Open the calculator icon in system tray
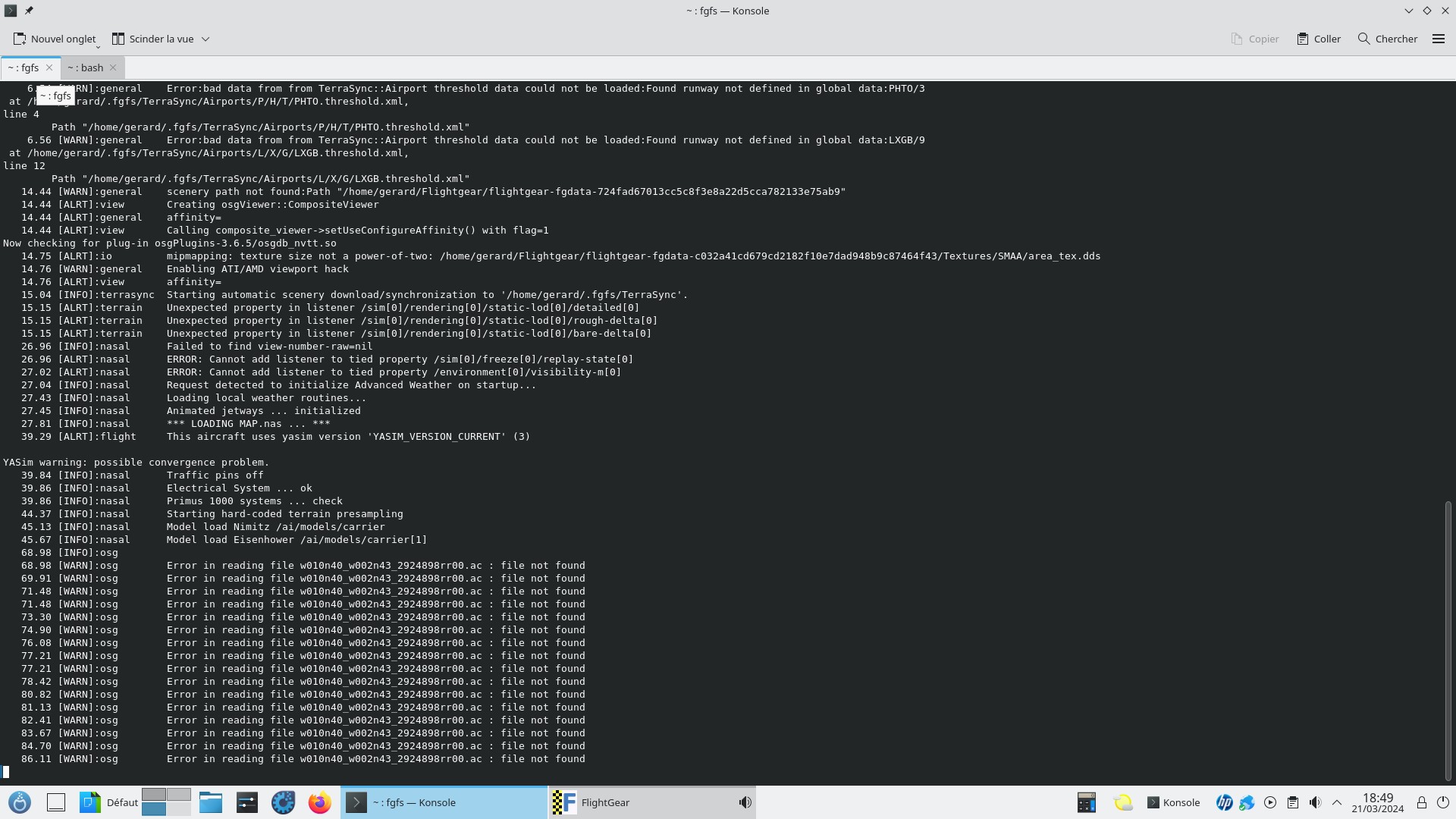This screenshot has width=1456, height=819. pos(1086,802)
